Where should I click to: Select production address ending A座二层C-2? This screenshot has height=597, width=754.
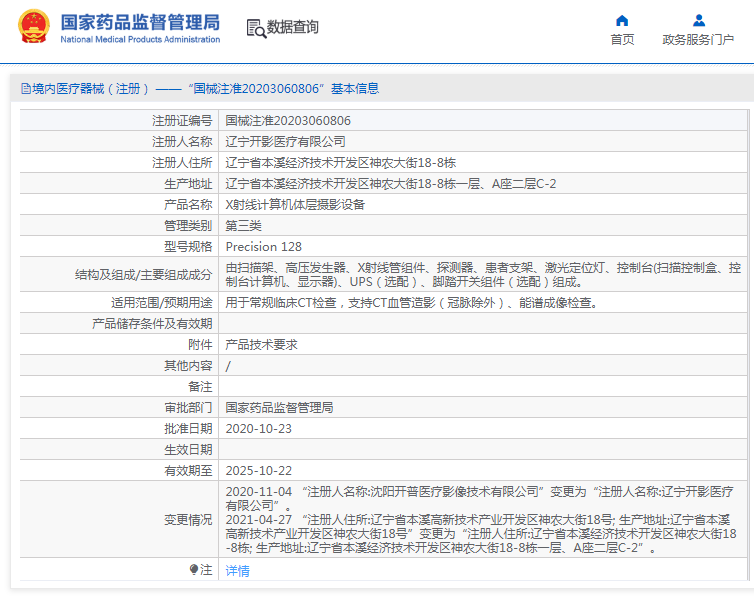coord(390,184)
